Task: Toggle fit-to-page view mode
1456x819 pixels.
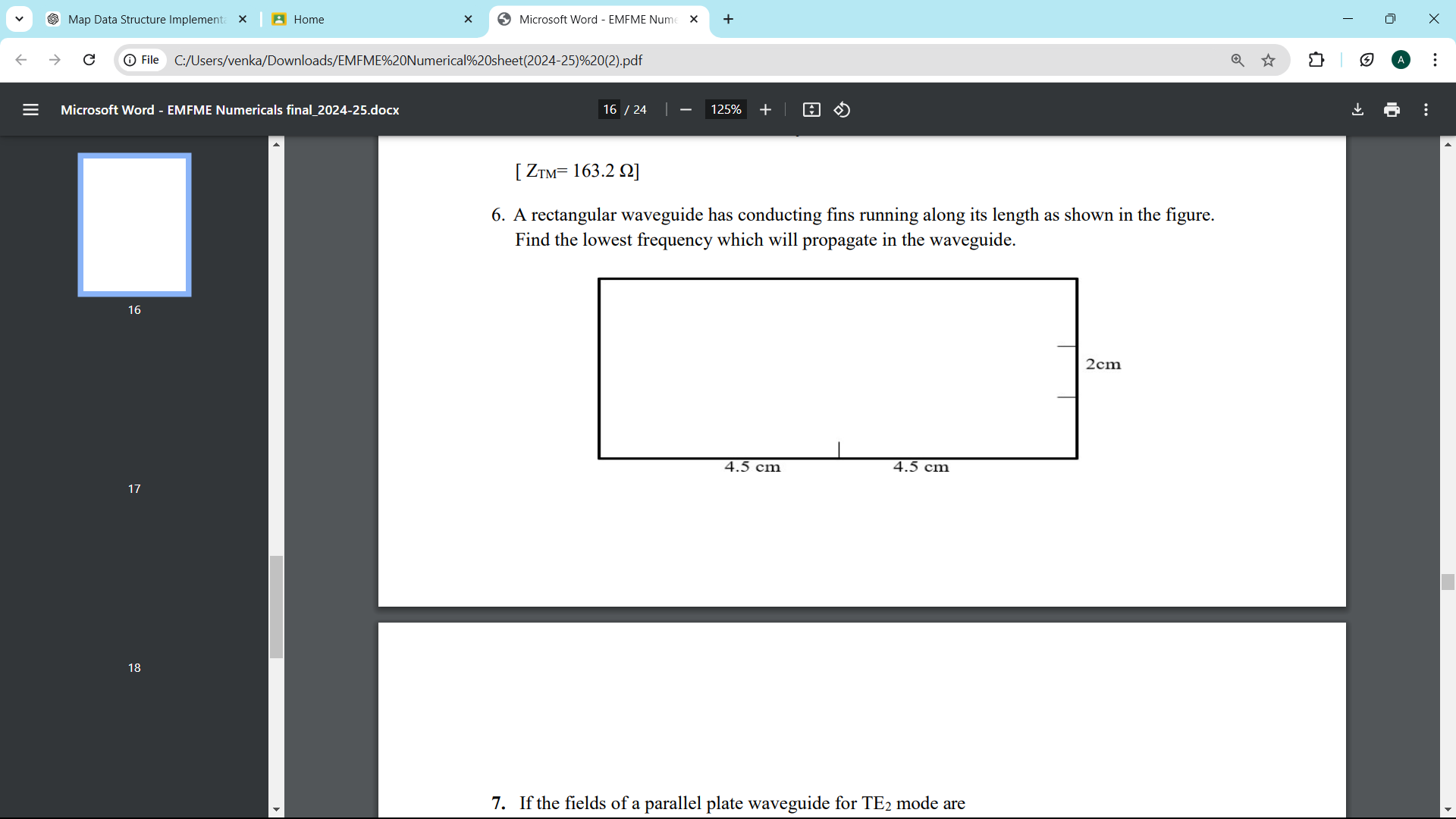Action: 811,109
